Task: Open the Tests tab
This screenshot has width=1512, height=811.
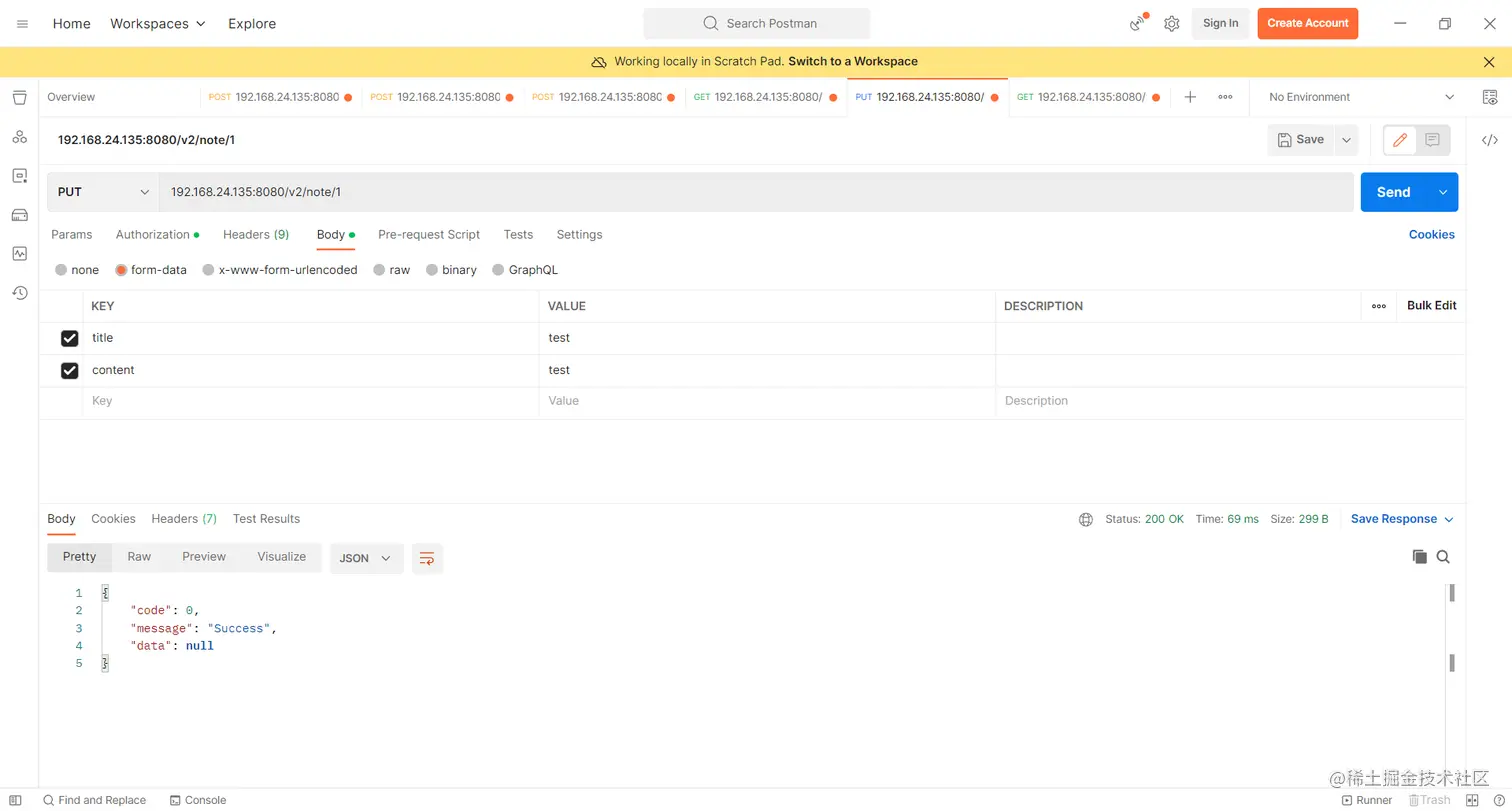Action: pos(518,234)
